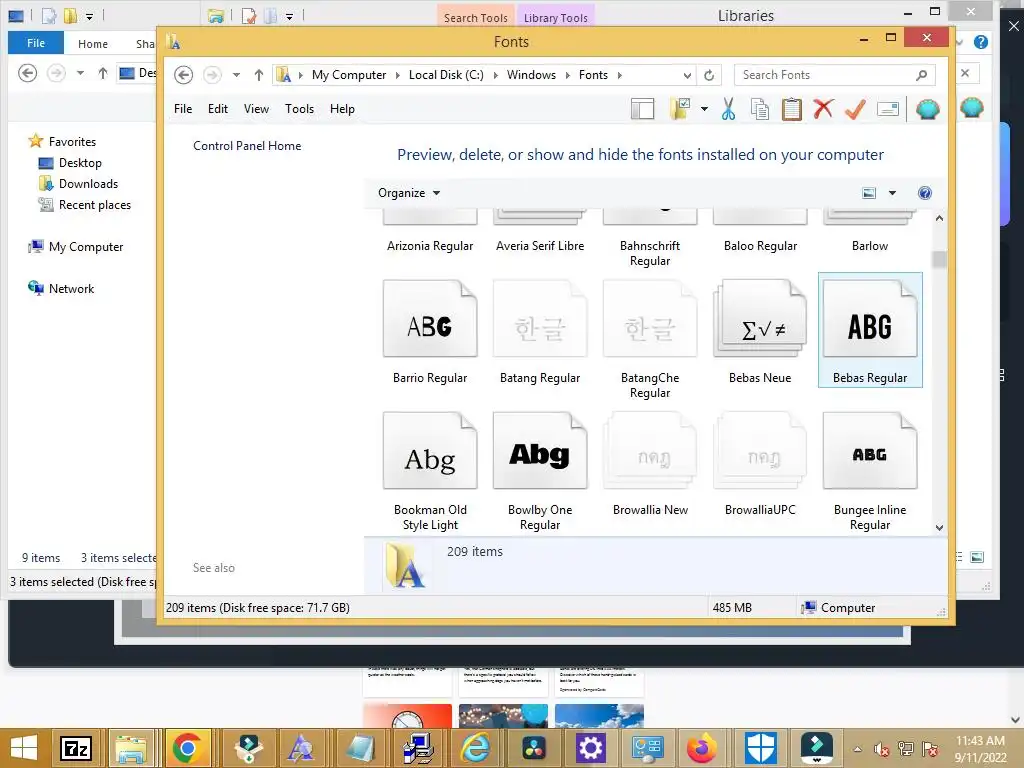Screen dimensions: 1024x768
Task: Click the volume muted tray icon
Action: point(882,748)
